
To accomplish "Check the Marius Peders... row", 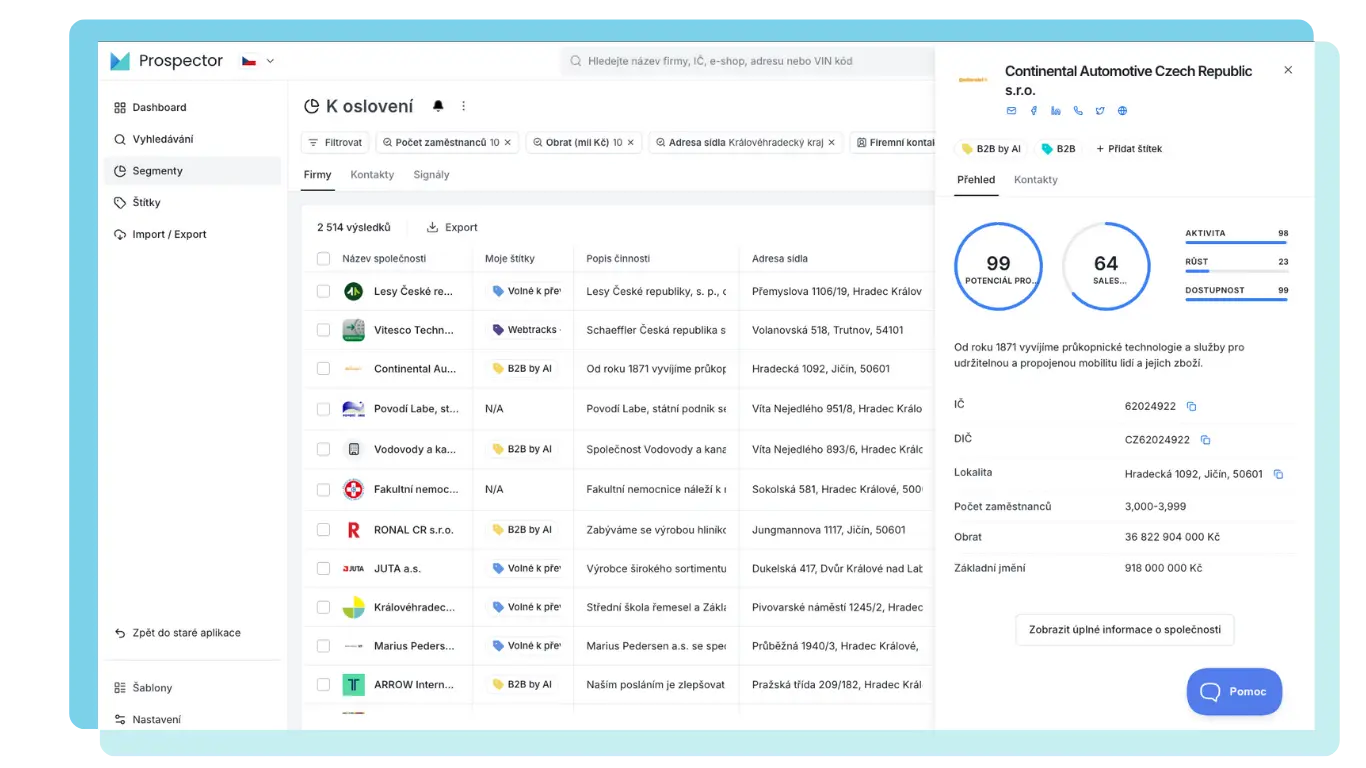I will pyautogui.click(x=323, y=646).
